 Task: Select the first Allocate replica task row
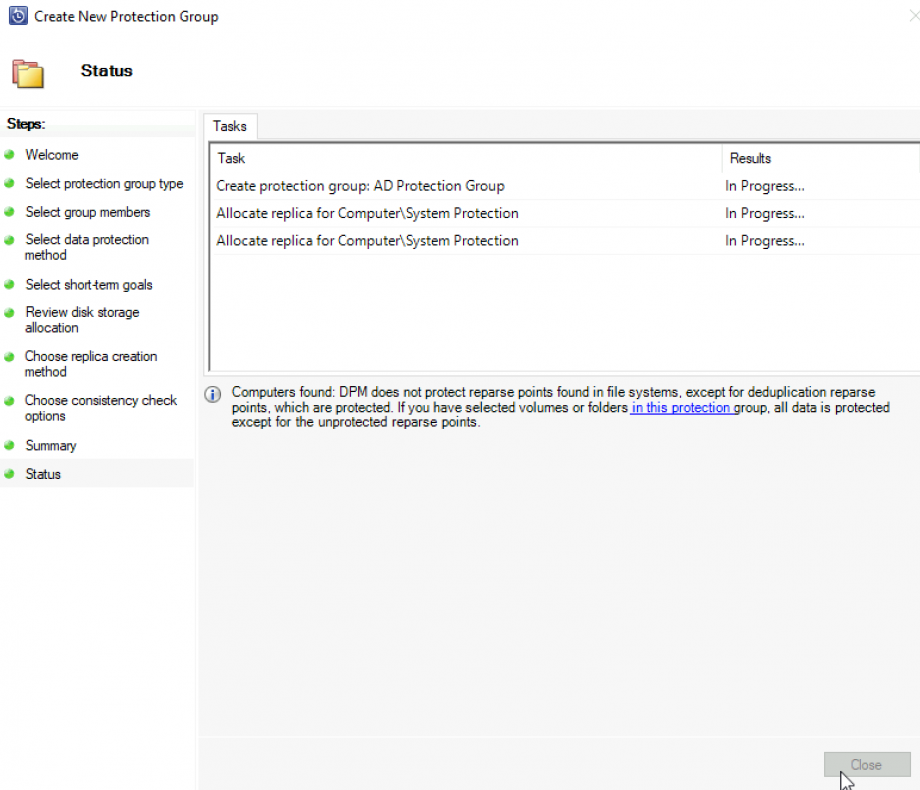click(x=368, y=213)
